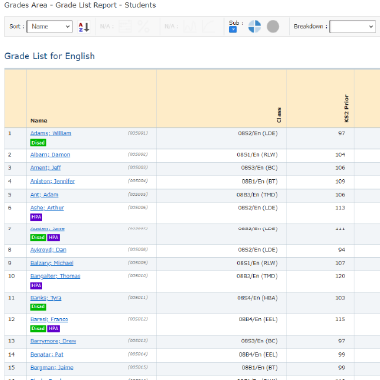Click Disad badge under Adams, William
The width and height of the screenshot is (380, 380).
[x=38, y=143]
